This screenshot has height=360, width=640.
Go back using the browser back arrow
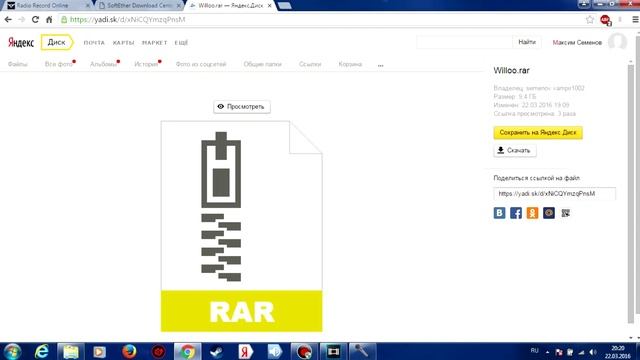point(8,20)
